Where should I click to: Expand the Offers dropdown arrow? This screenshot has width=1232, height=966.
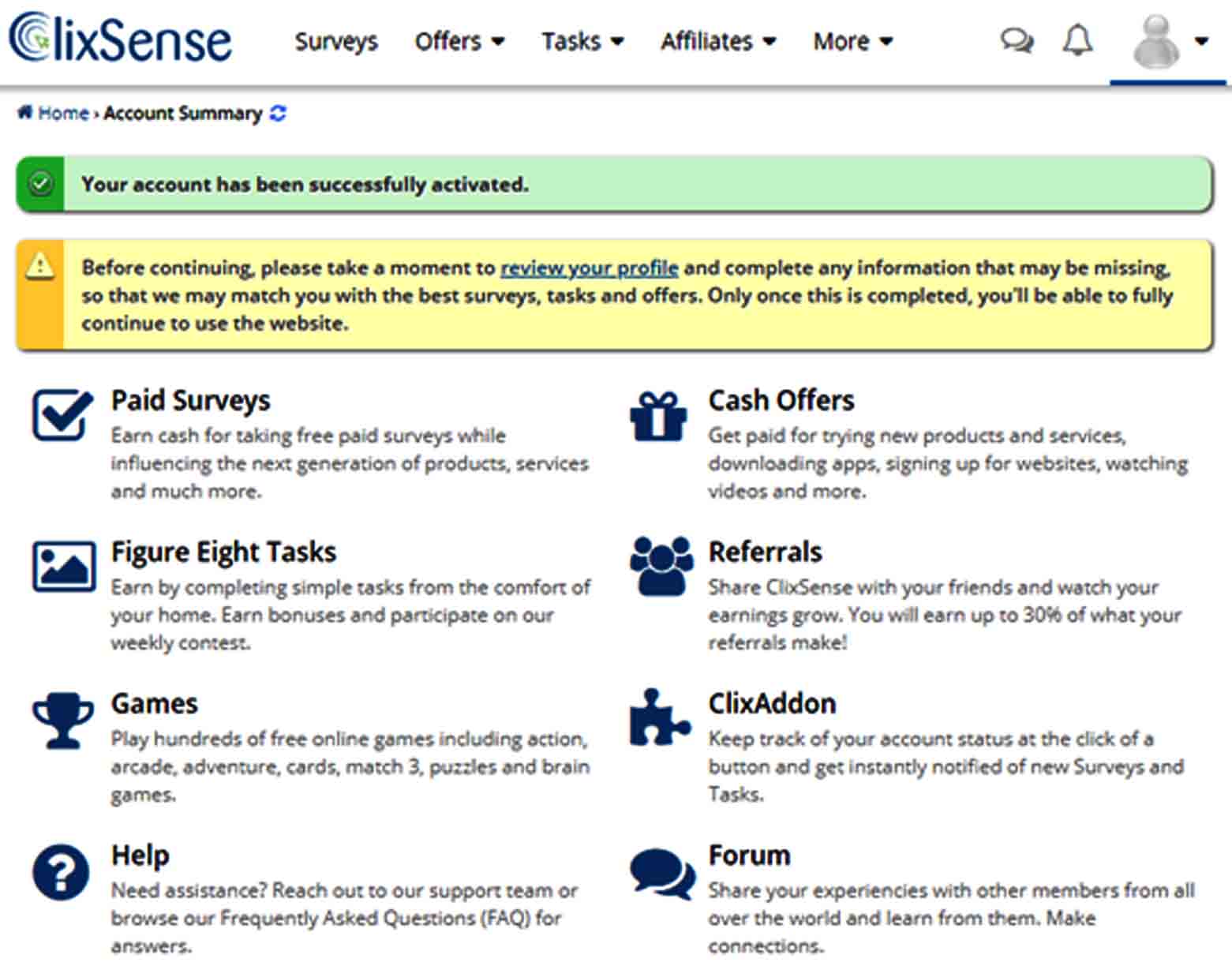(497, 42)
